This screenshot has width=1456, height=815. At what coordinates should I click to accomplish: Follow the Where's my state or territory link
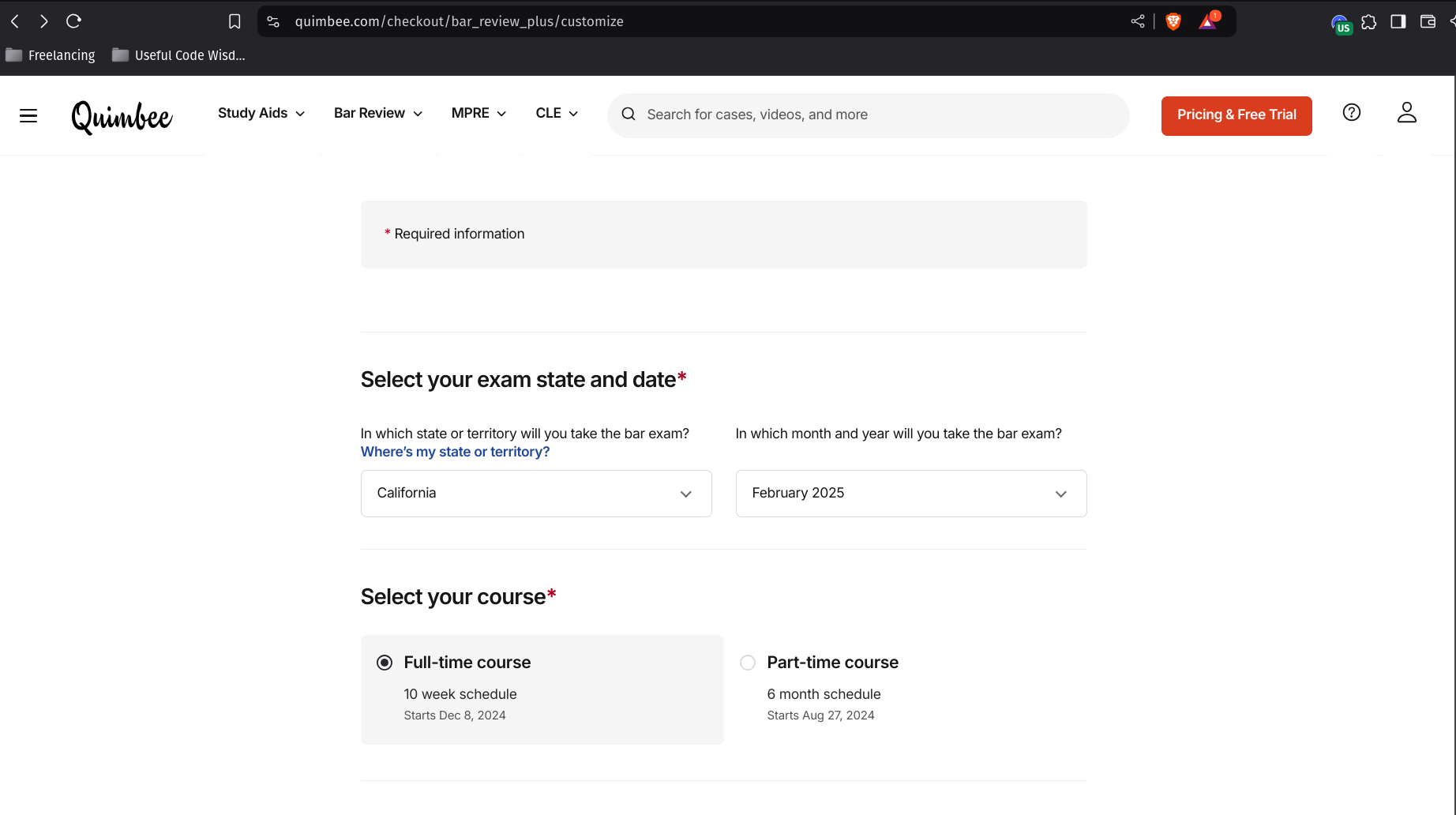[x=455, y=452]
